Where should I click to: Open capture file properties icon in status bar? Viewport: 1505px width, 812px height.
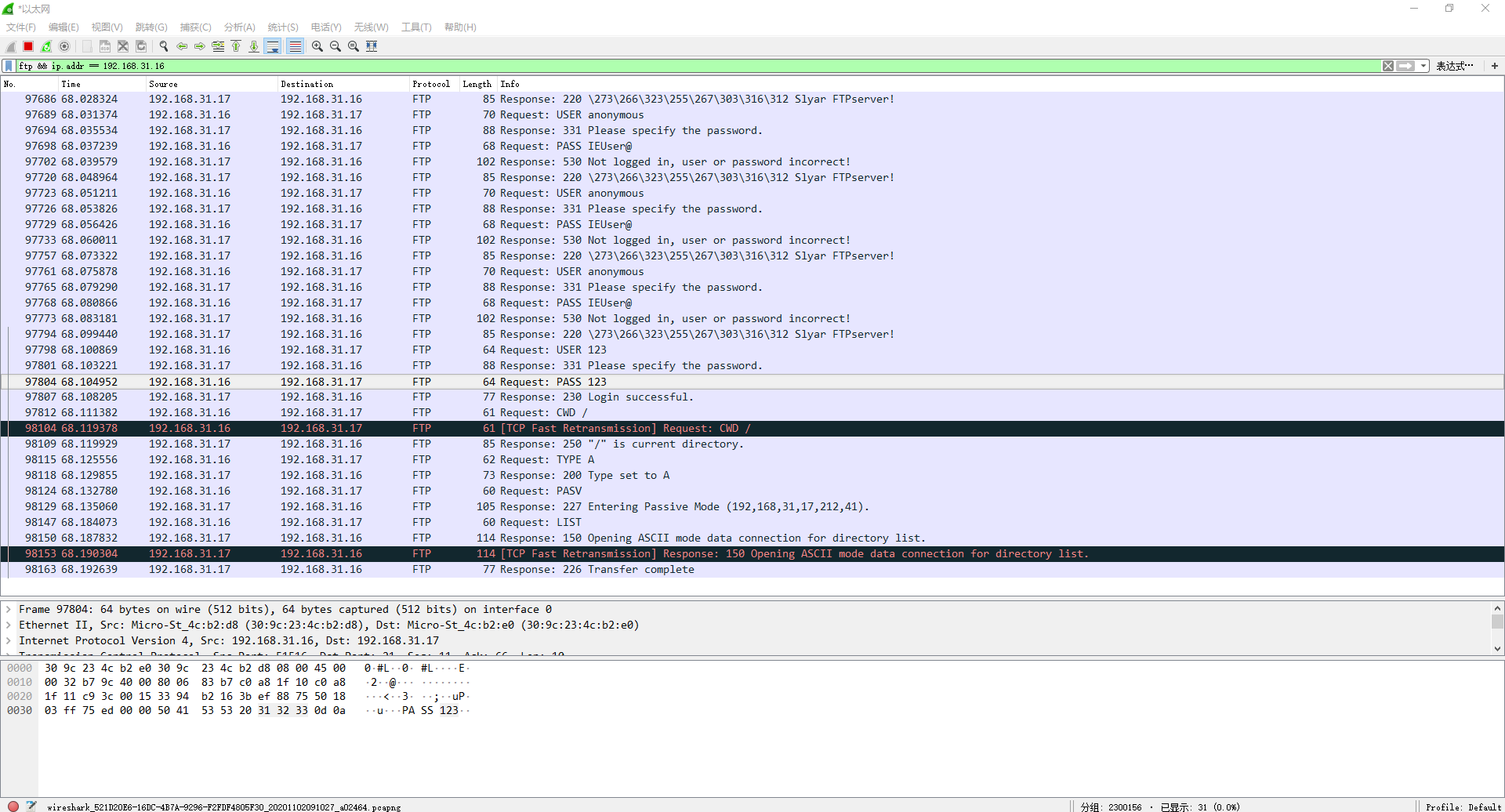point(31,806)
